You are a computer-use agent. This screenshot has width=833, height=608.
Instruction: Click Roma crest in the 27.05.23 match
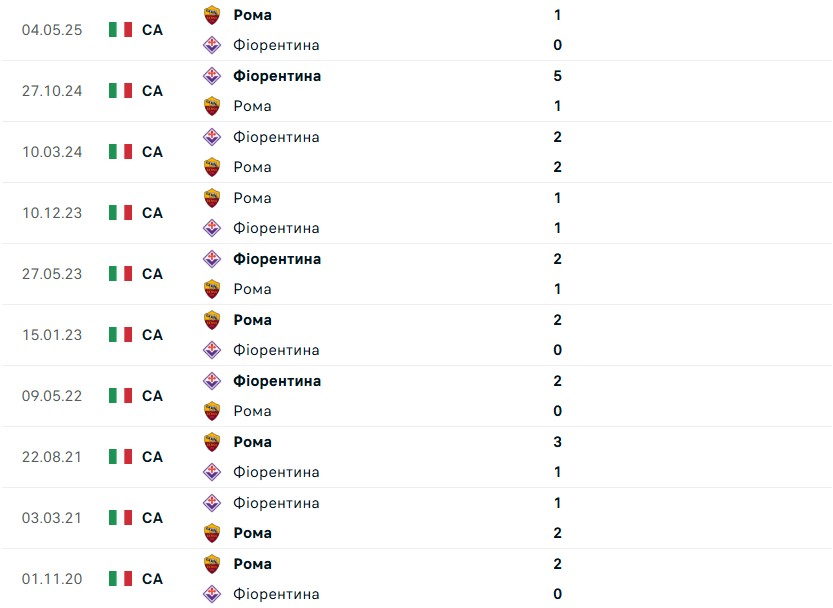[211, 289]
